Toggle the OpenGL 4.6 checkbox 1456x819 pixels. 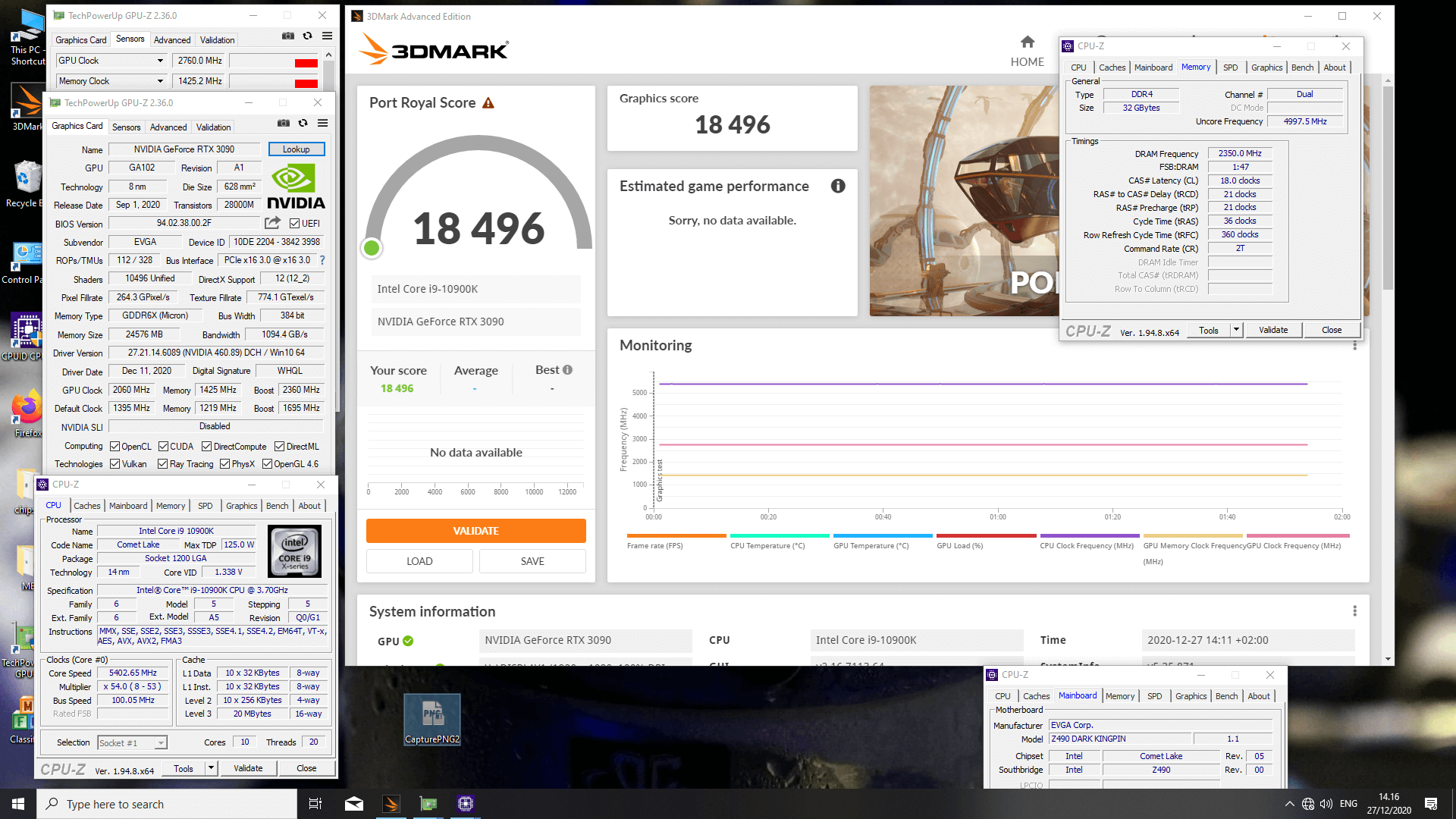(267, 464)
